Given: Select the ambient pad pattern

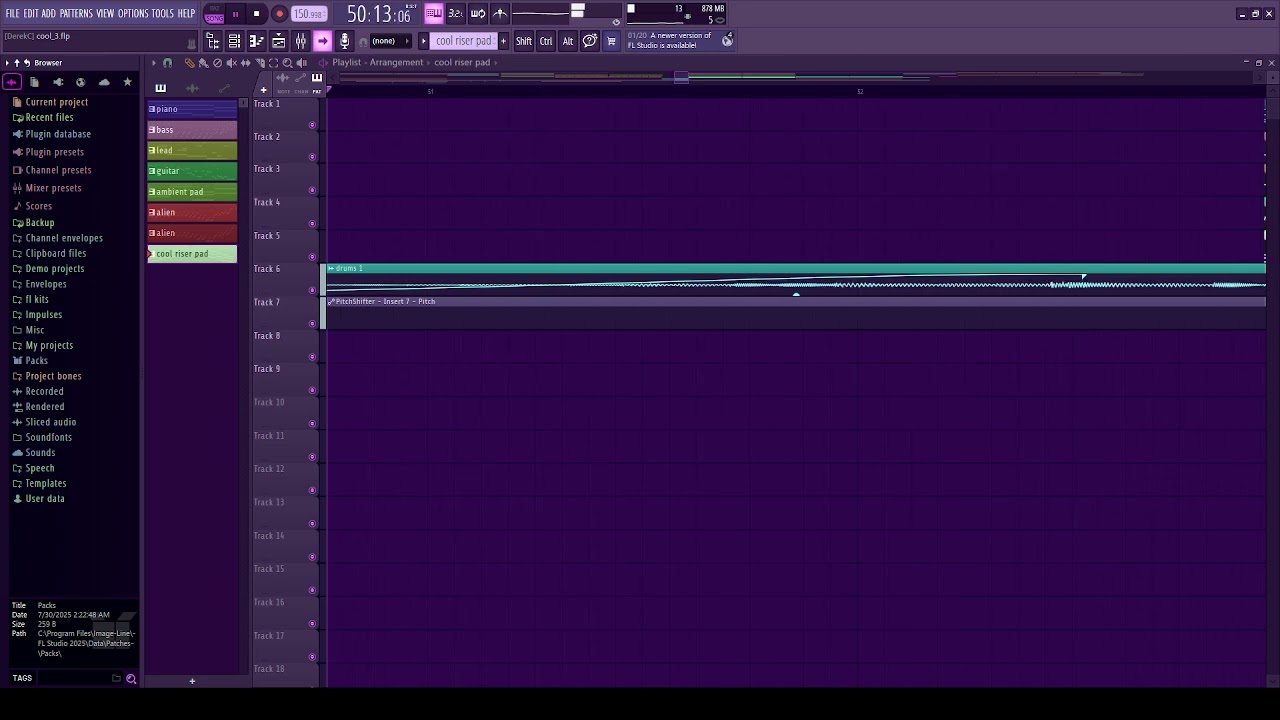Looking at the screenshot, I should [192, 192].
